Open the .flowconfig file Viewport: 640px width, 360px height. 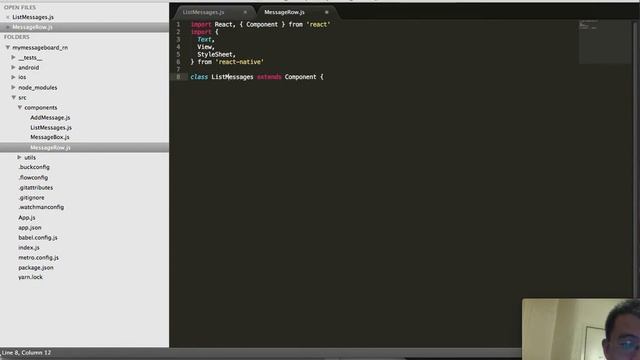click(x=33, y=178)
